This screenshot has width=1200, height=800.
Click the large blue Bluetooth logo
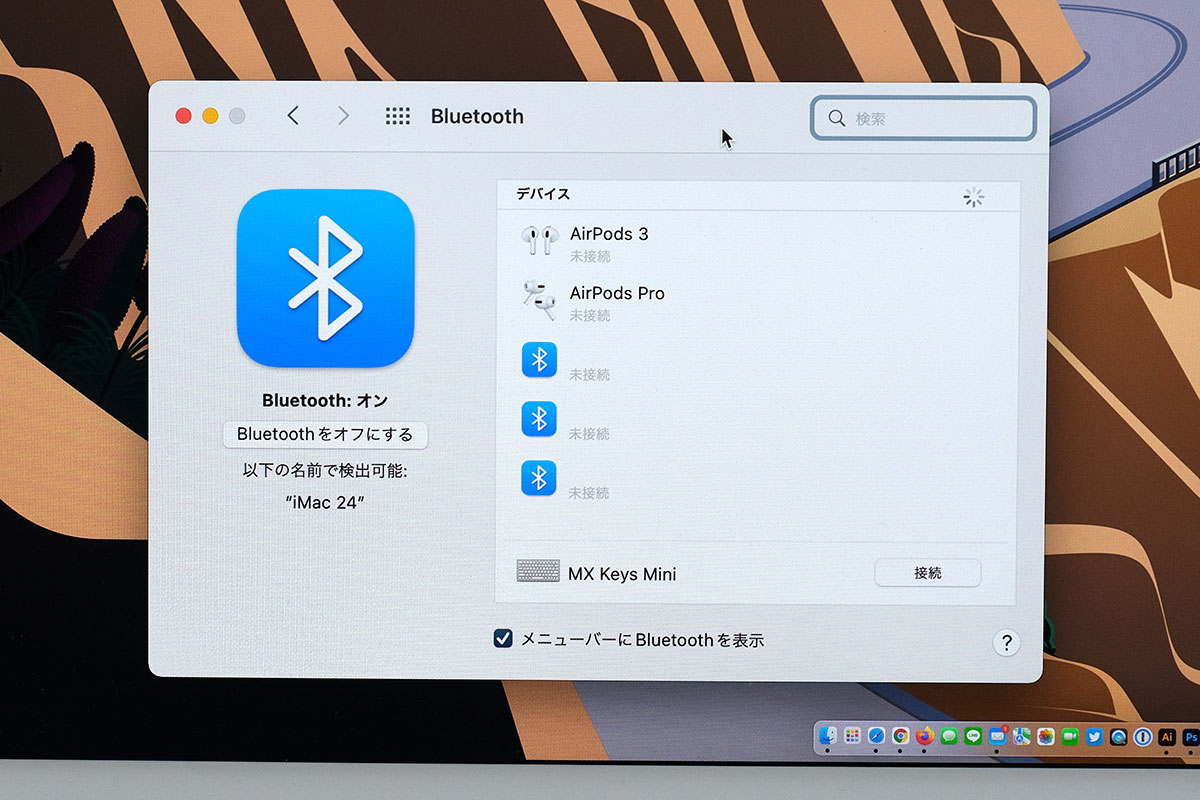[x=326, y=278]
